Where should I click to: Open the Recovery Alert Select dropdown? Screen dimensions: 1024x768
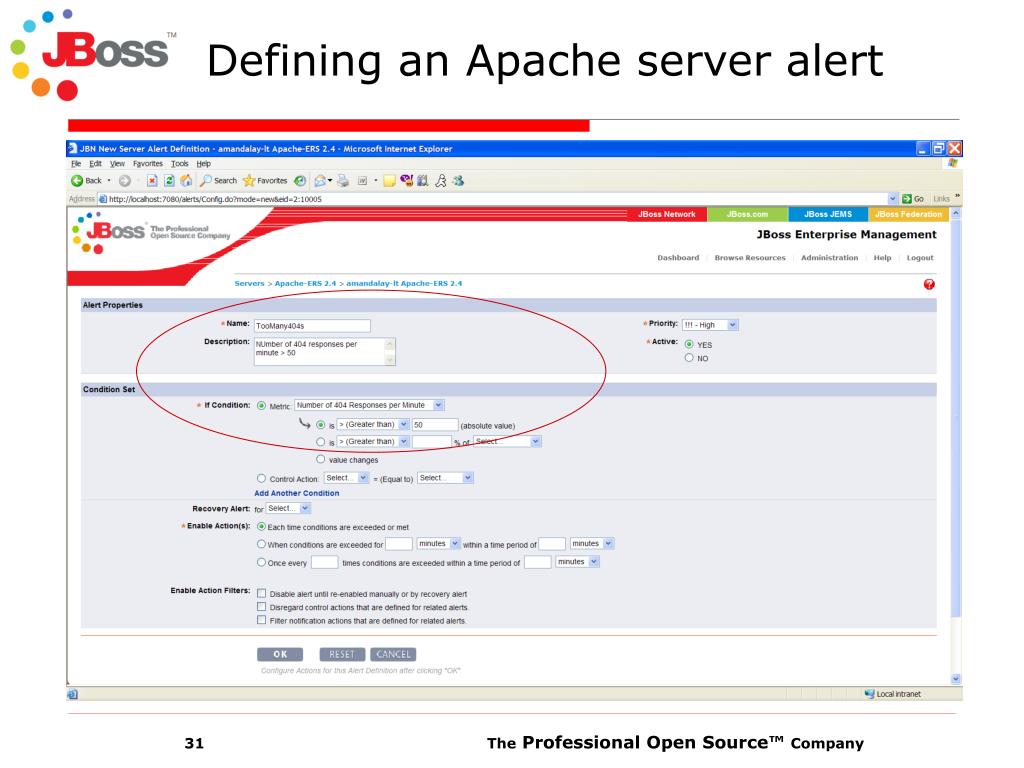pyautogui.click(x=288, y=508)
